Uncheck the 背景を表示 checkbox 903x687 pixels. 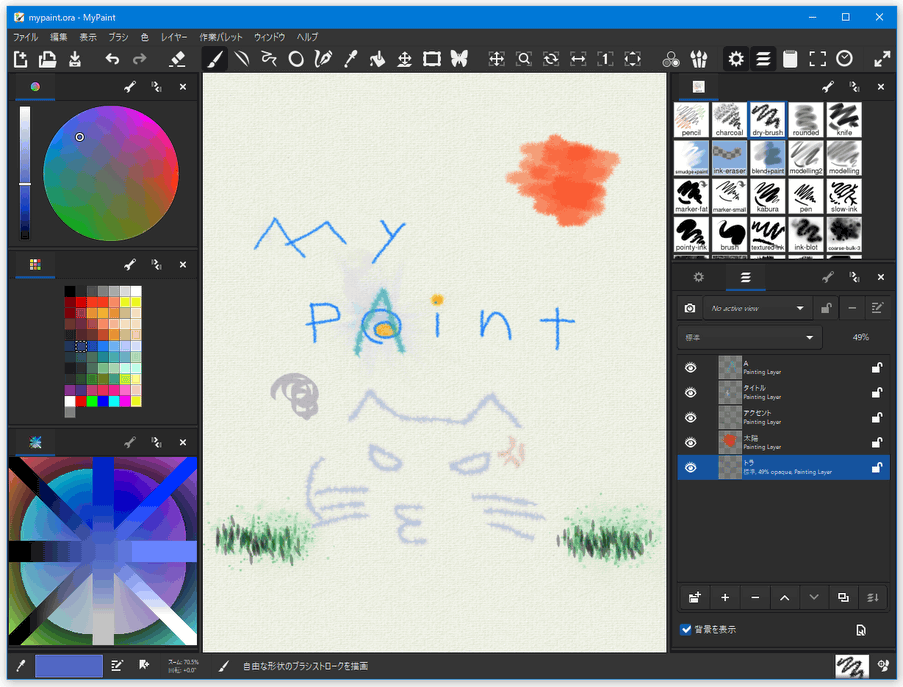685,629
